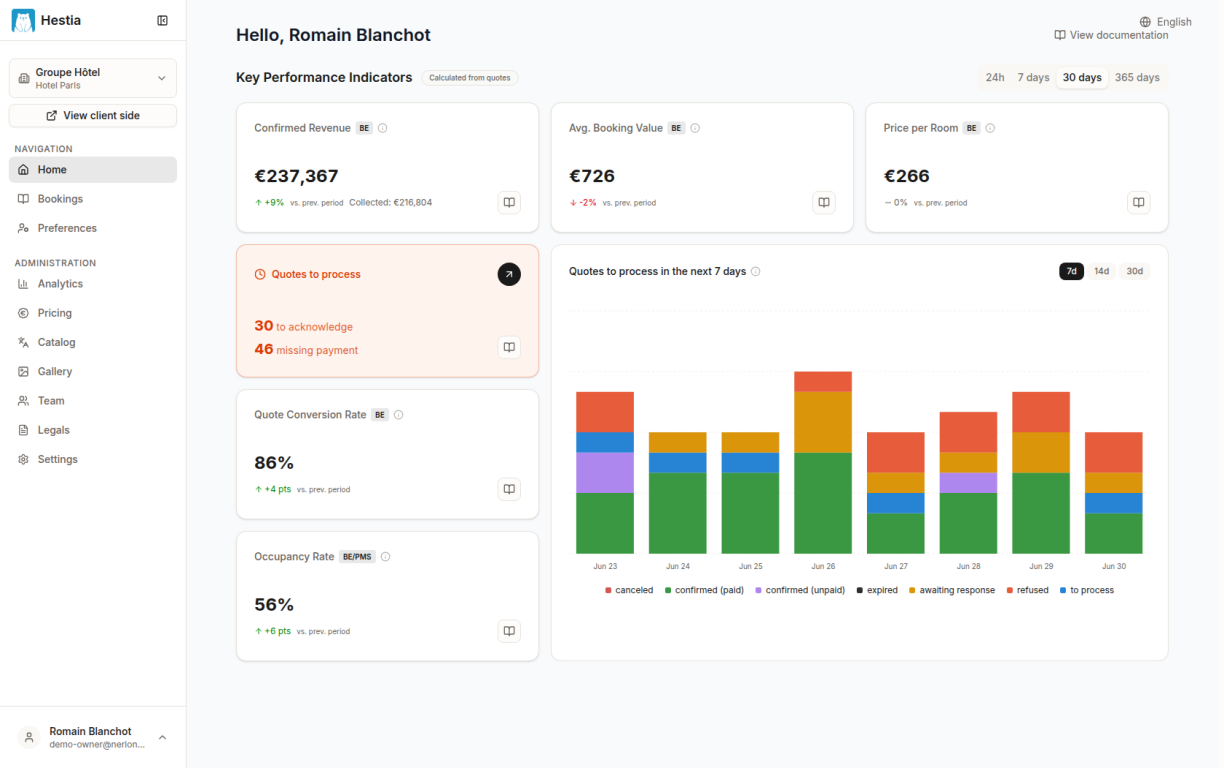Click info icon next to Price per Room

point(990,128)
